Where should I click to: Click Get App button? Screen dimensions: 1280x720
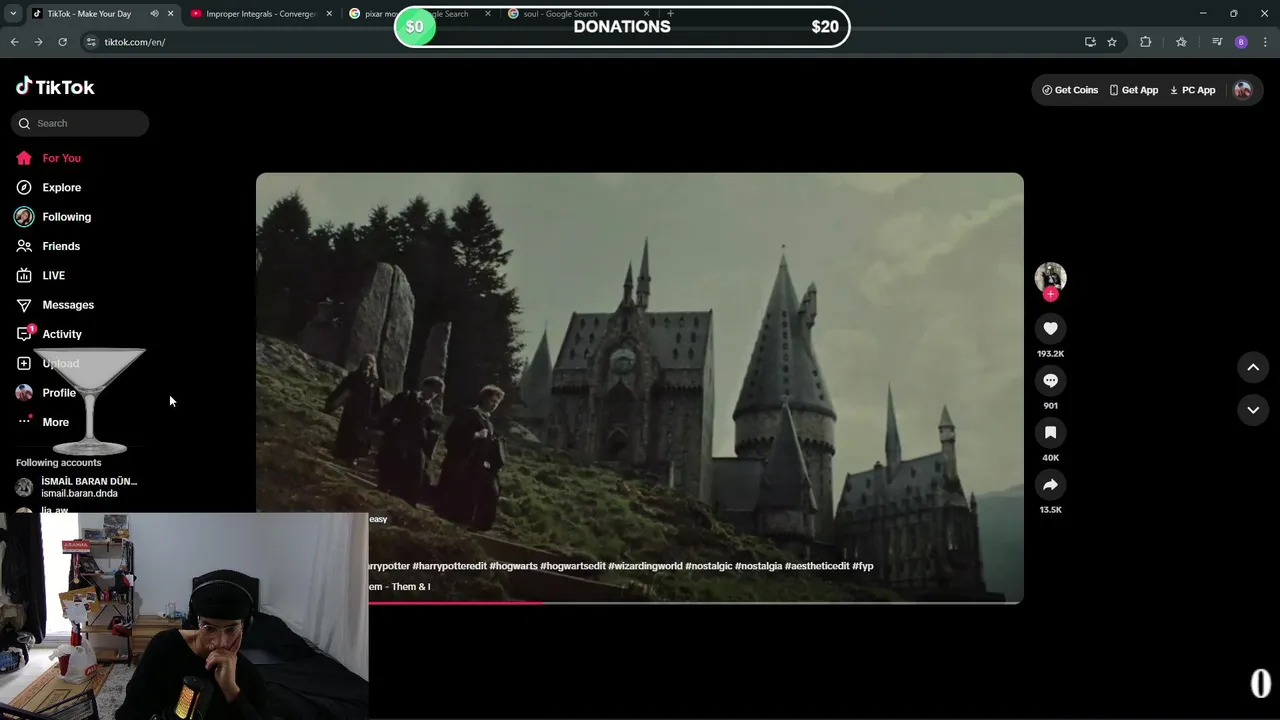1134,90
